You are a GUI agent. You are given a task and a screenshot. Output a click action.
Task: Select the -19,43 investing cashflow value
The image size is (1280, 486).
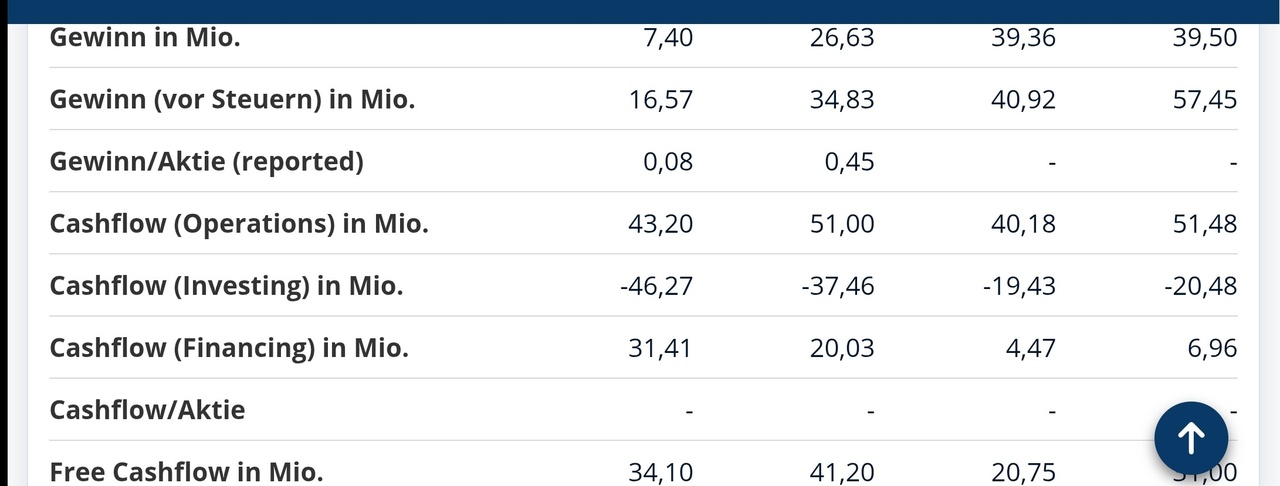(x=1019, y=286)
